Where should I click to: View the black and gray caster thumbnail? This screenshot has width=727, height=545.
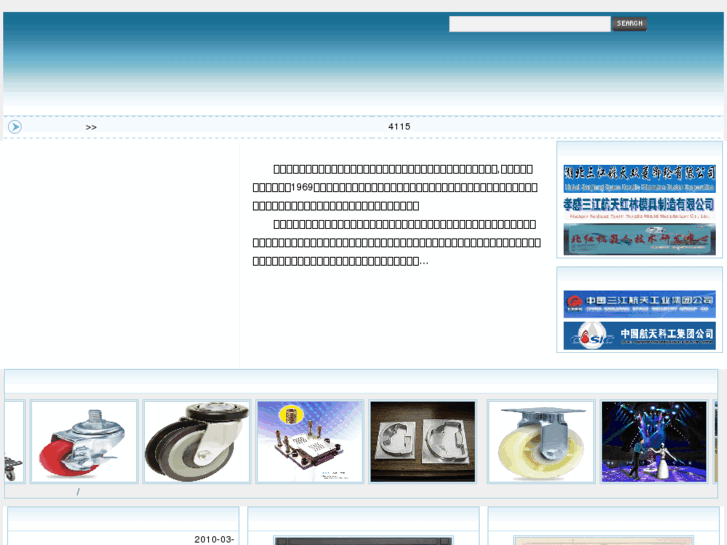coord(197,442)
